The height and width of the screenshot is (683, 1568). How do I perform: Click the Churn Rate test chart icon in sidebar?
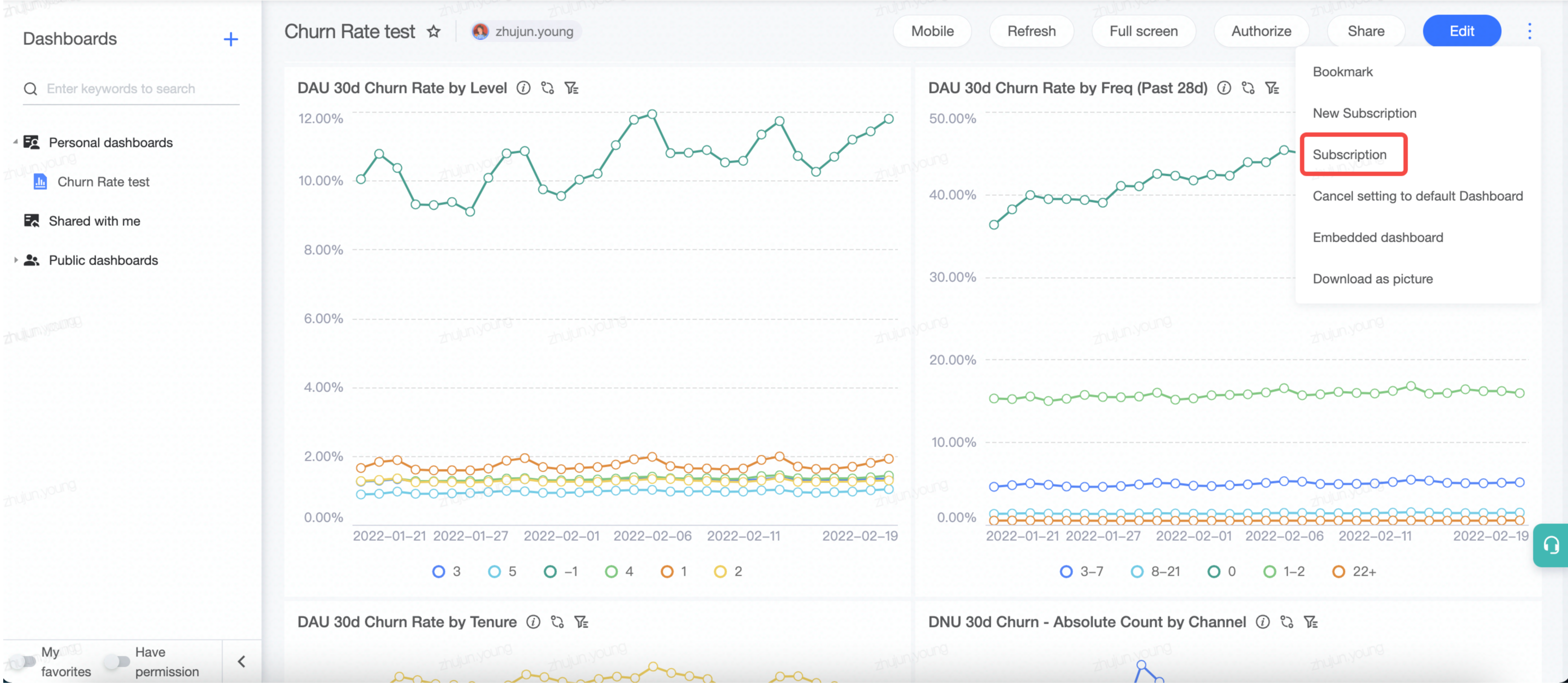(x=40, y=182)
